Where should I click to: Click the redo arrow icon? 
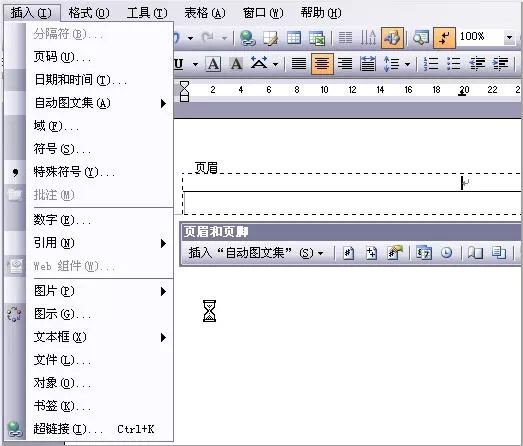click(208, 37)
